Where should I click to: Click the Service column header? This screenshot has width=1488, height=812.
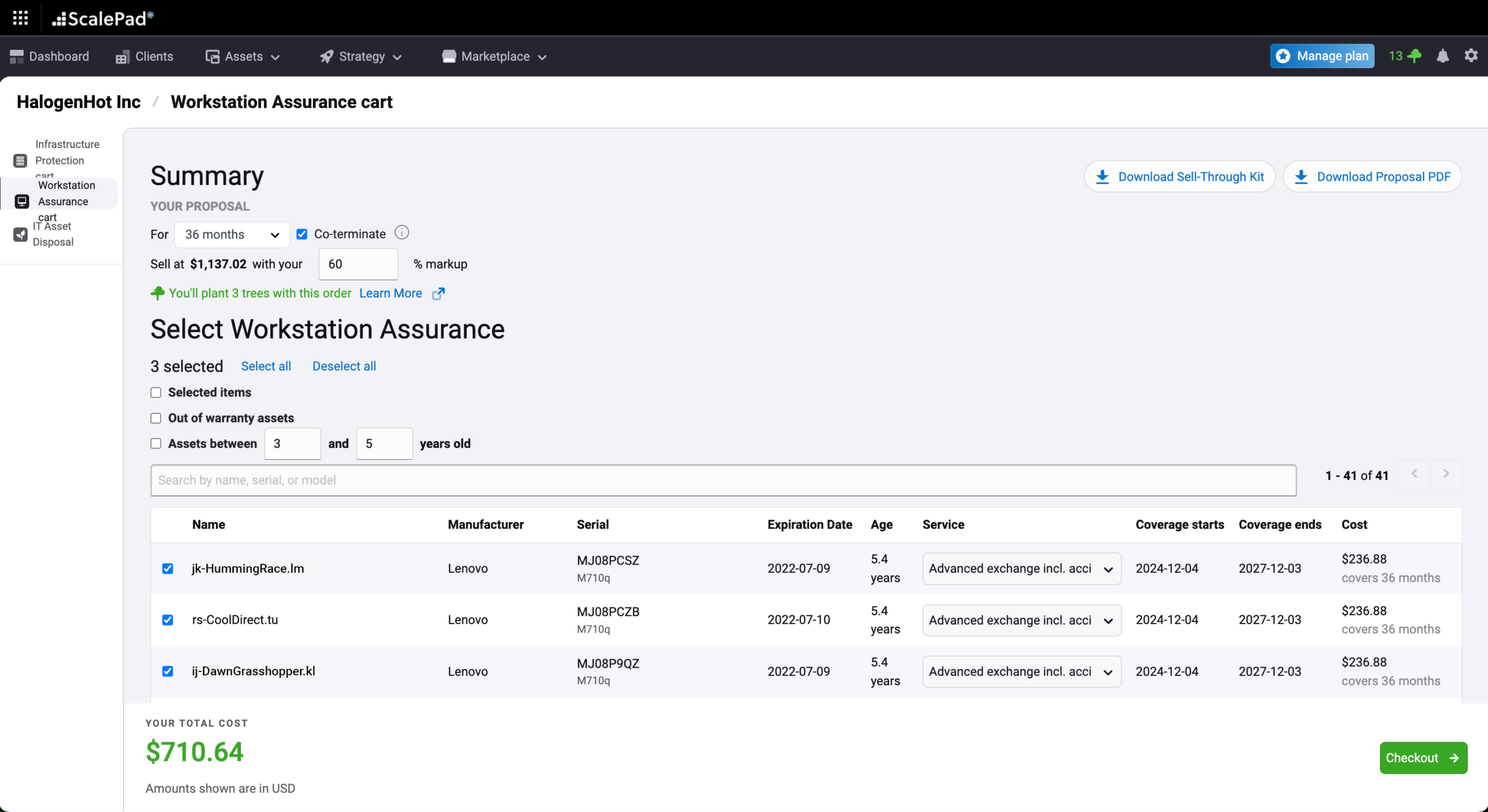pos(943,524)
